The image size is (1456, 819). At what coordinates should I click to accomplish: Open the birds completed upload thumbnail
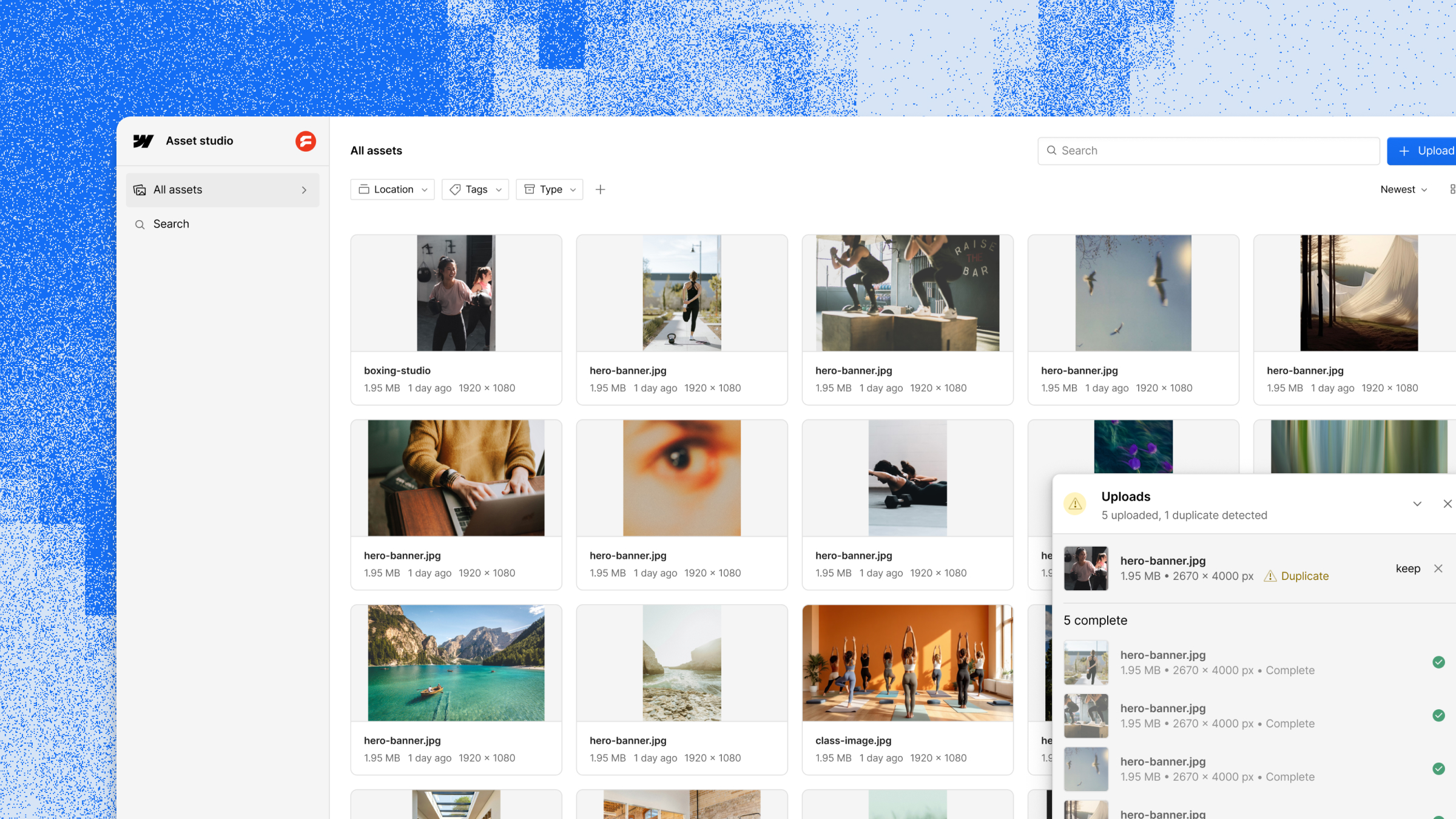tap(1086, 769)
